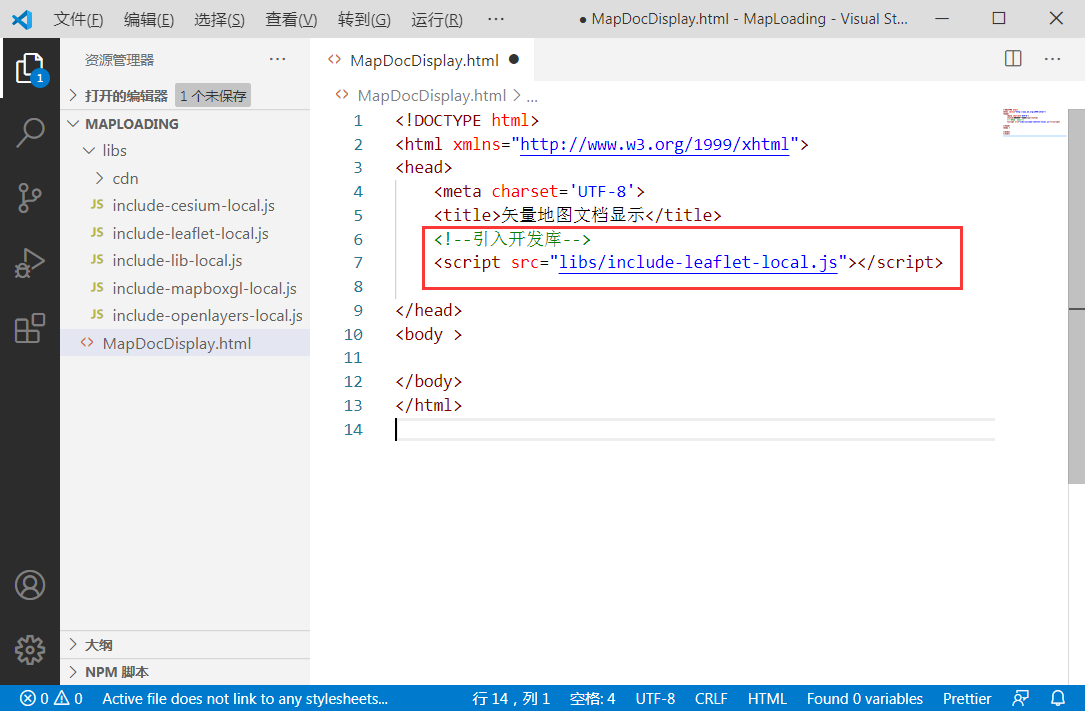Image resolution: width=1085 pixels, height=711 pixels.
Task: Open include-openlayers-local.js file
Action: pos(207,315)
